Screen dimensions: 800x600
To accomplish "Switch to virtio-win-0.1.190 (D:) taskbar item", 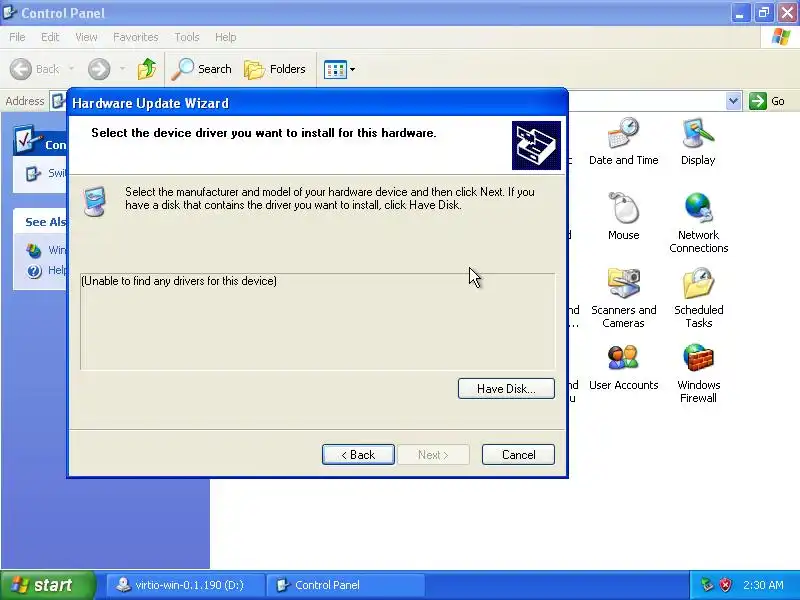I will click(x=186, y=585).
